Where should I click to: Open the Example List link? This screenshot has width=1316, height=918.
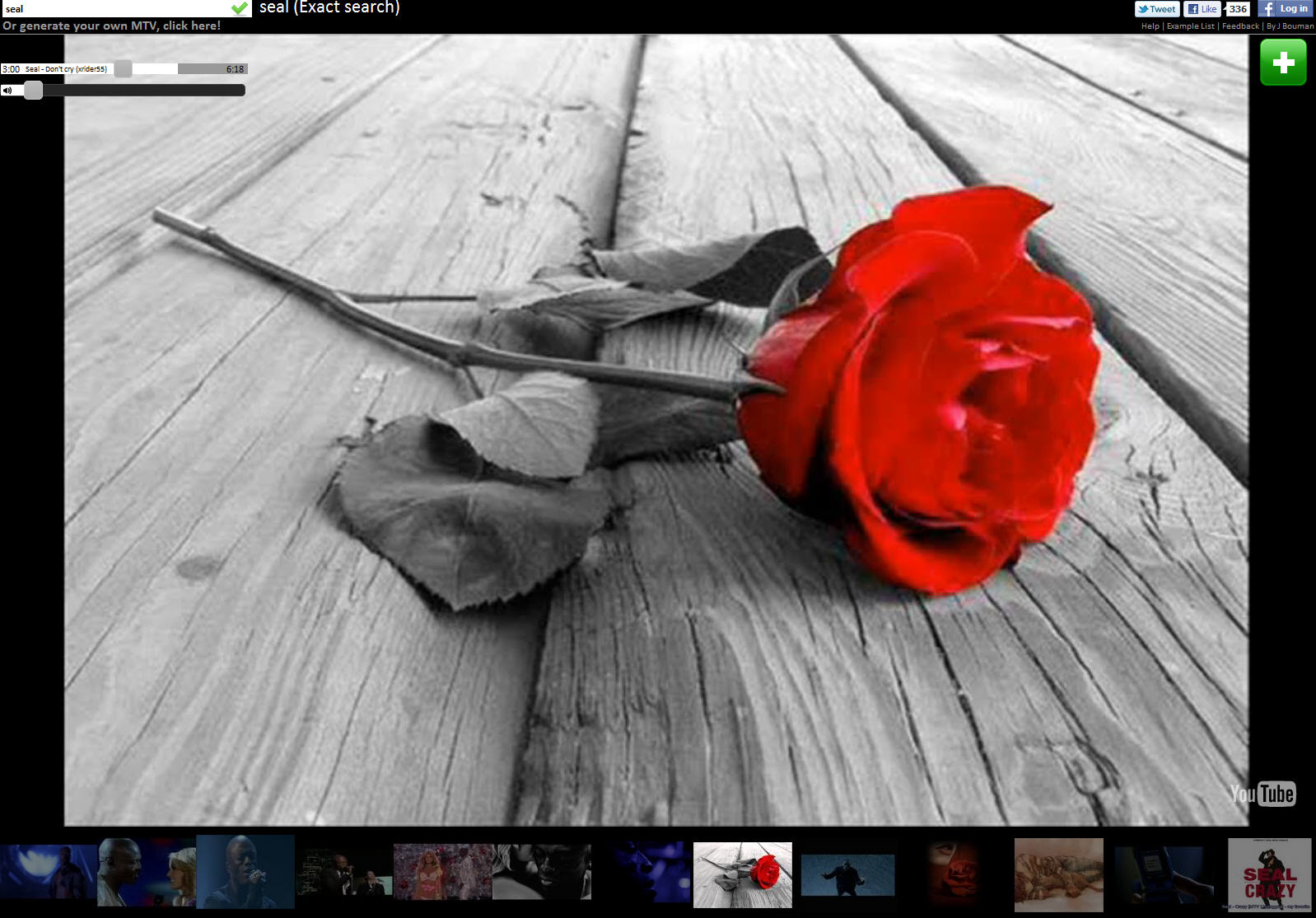1190,26
